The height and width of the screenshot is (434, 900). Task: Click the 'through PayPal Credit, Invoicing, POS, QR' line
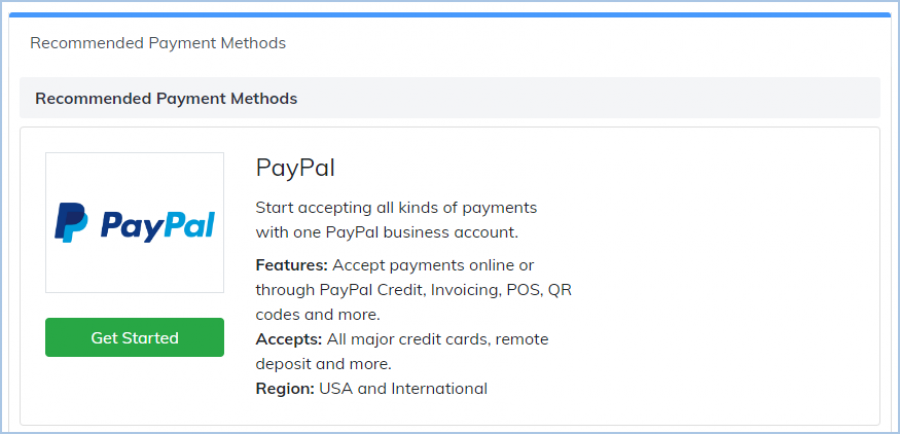[413, 289]
